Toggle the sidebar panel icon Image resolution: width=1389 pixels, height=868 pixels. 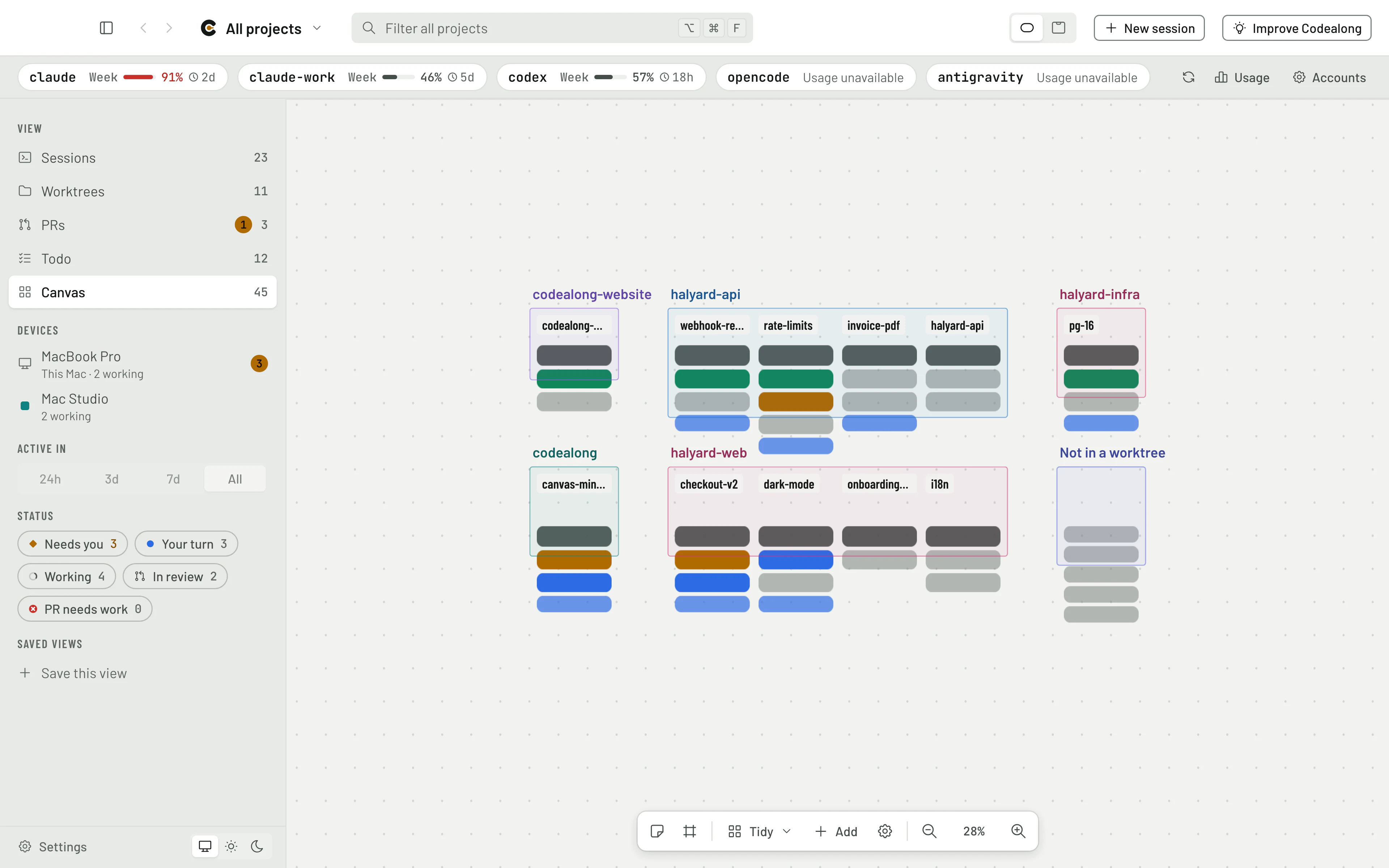coord(106,28)
